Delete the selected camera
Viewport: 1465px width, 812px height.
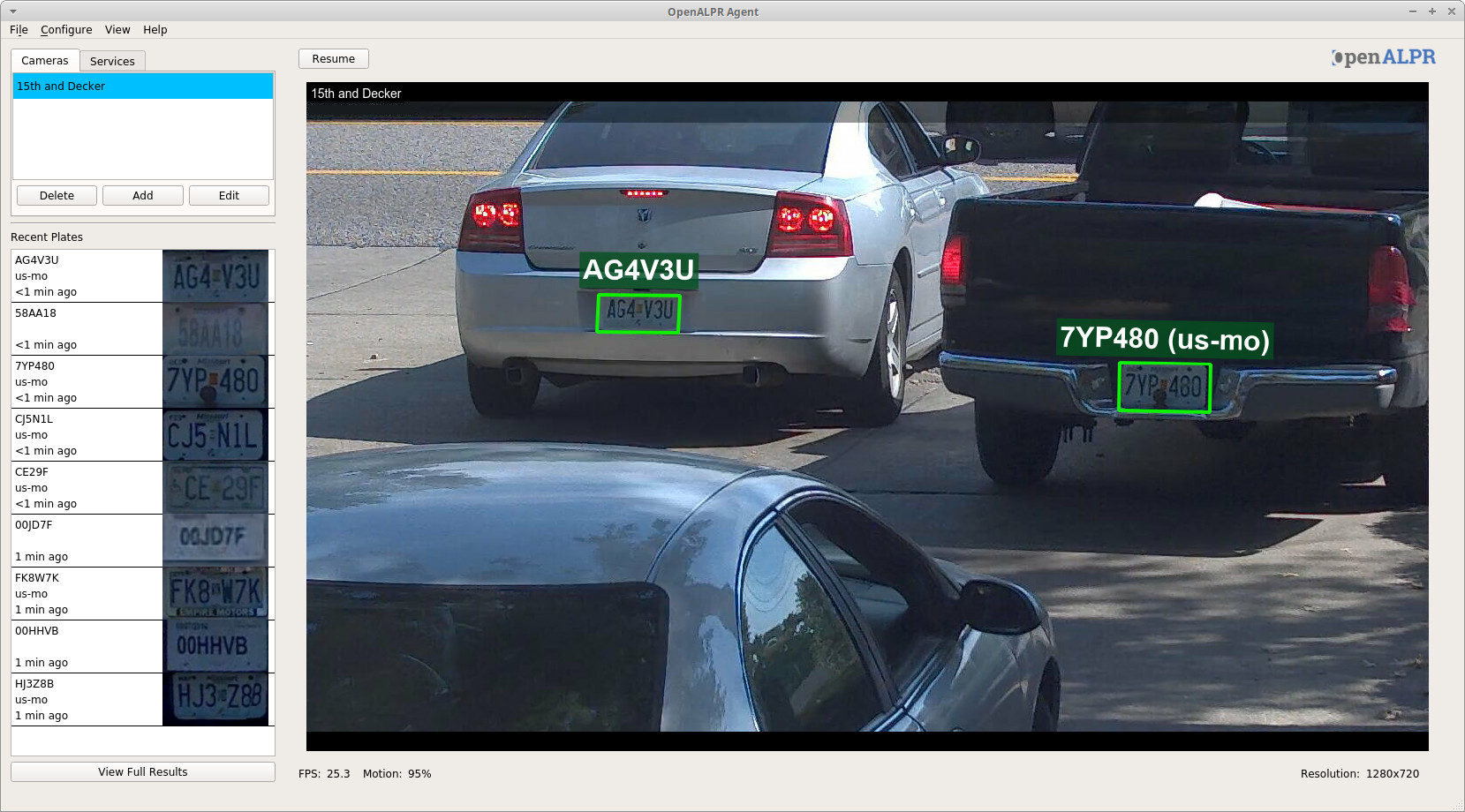56,195
